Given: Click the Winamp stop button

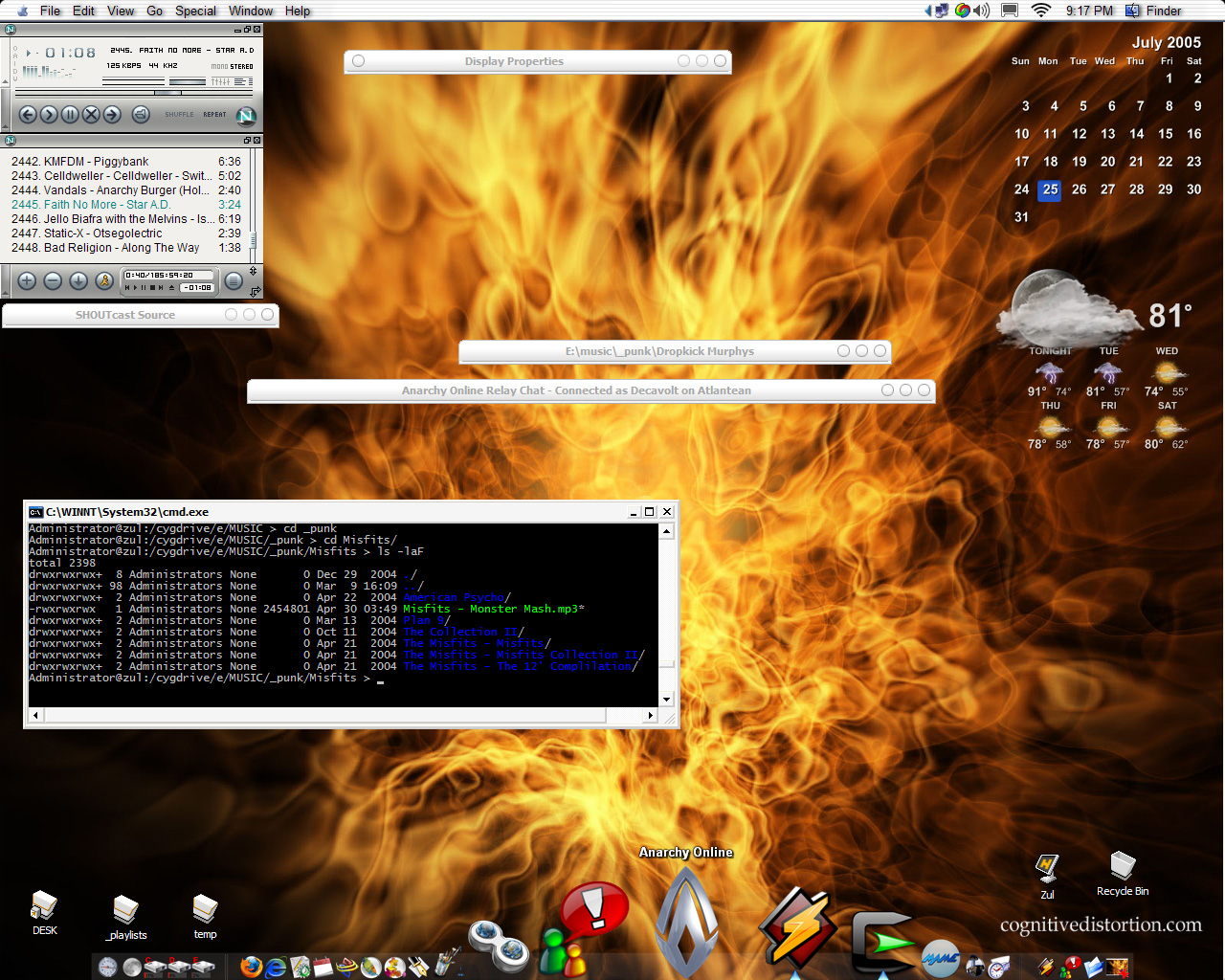Looking at the screenshot, I should pyautogui.click(x=91, y=115).
